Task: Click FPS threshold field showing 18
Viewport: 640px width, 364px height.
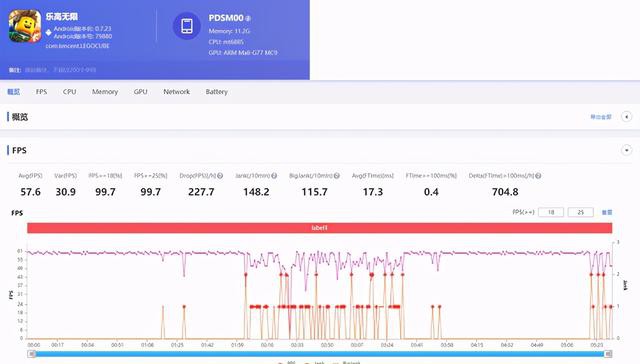Action: [x=551, y=212]
